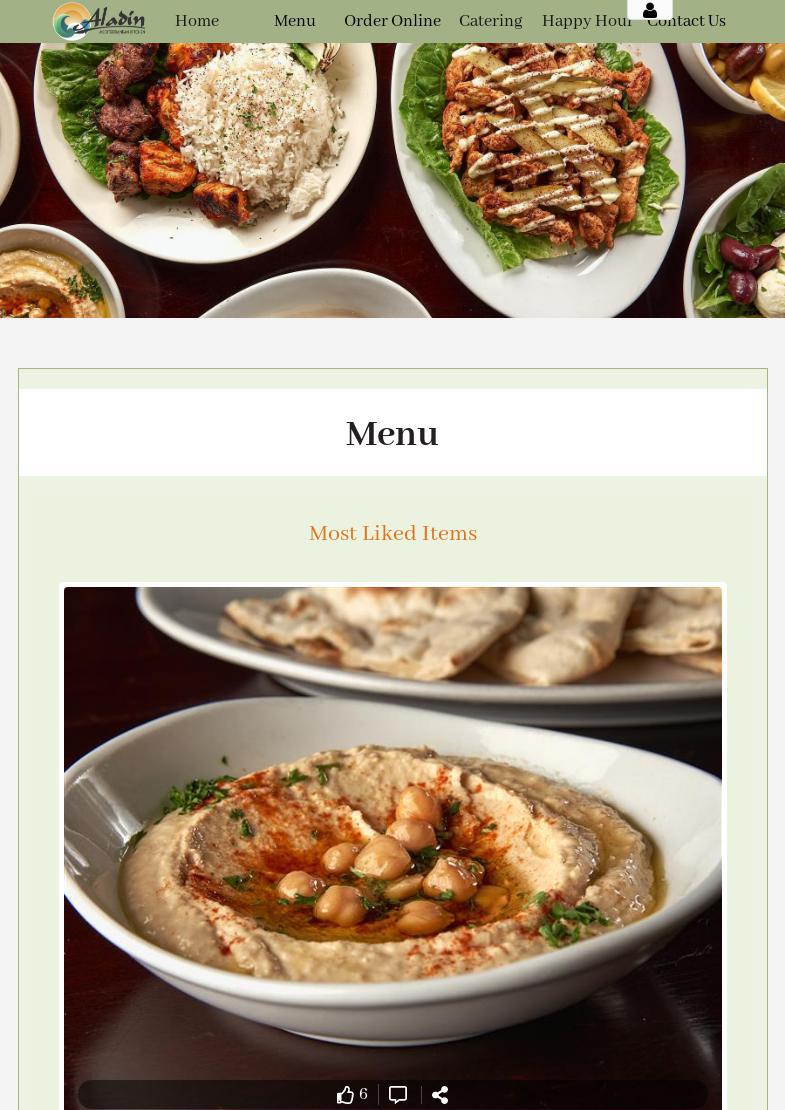
Task: Open the Order Online page
Action: tap(392, 21)
